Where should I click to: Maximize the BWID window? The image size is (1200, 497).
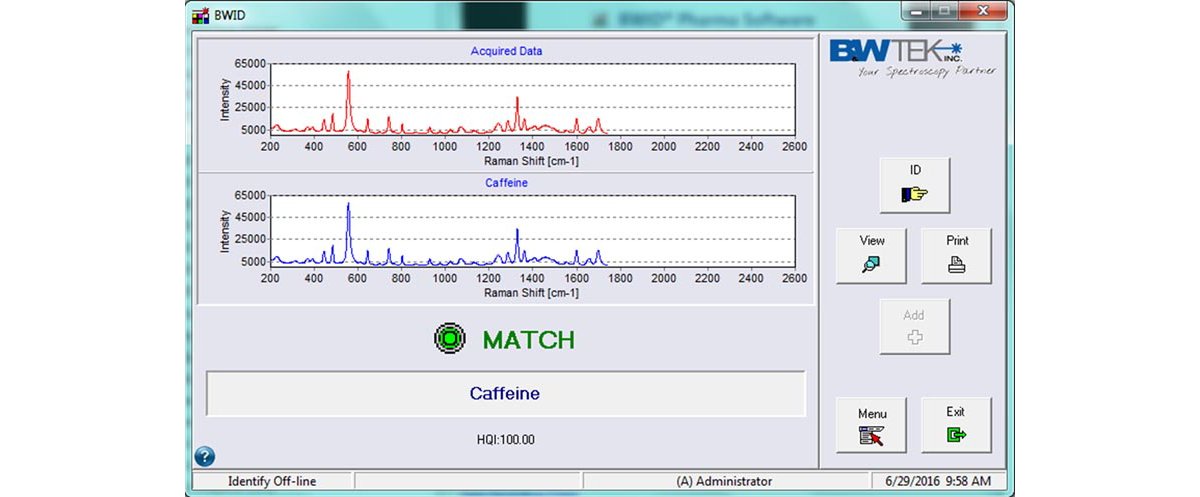point(945,10)
